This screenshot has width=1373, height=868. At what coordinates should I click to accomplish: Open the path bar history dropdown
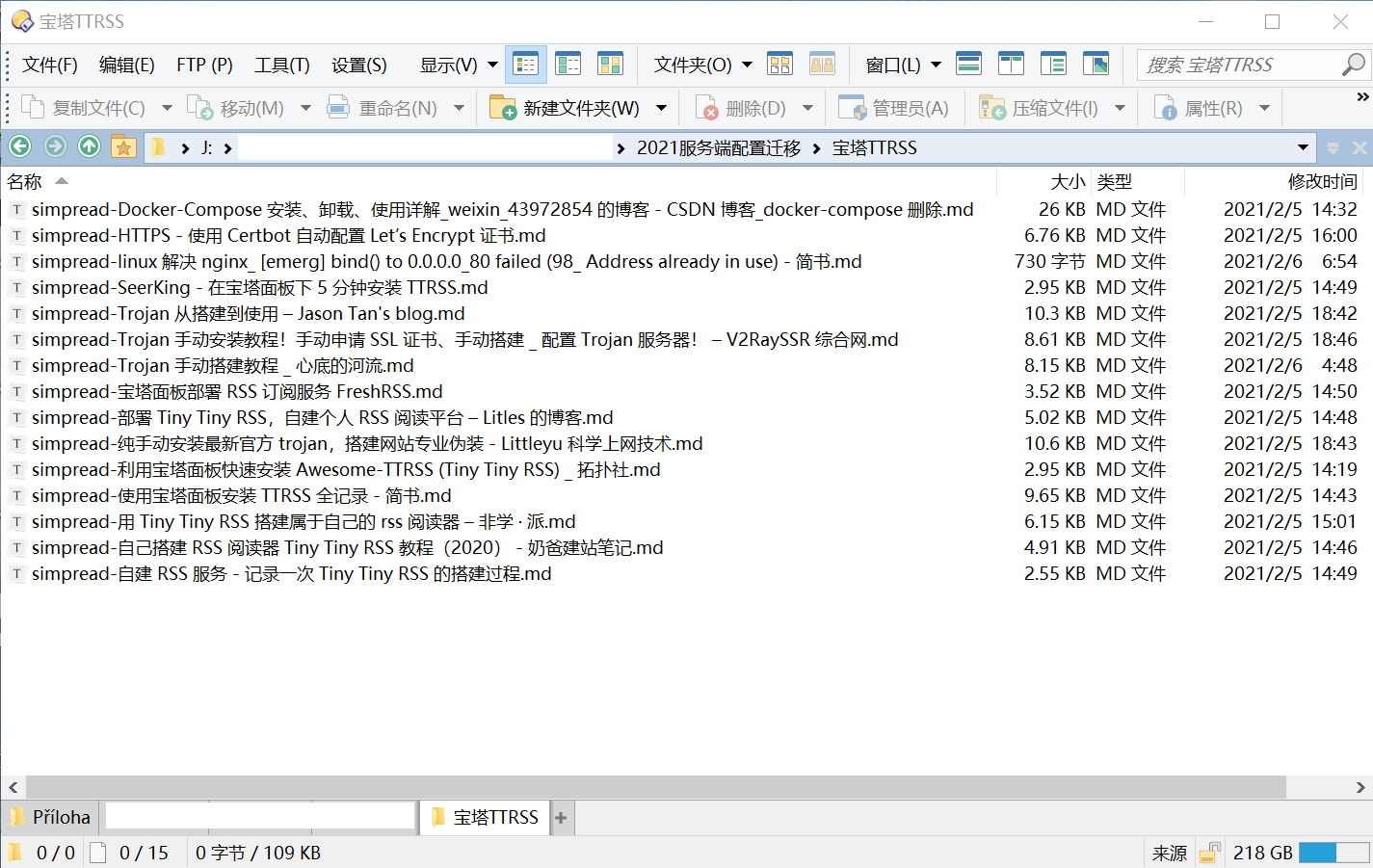1303,147
